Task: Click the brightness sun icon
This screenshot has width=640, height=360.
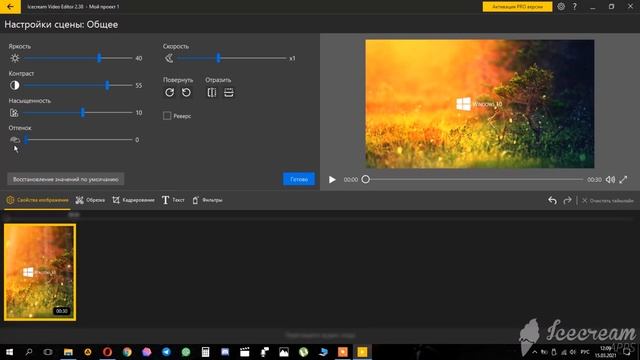Action: [15, 58]
